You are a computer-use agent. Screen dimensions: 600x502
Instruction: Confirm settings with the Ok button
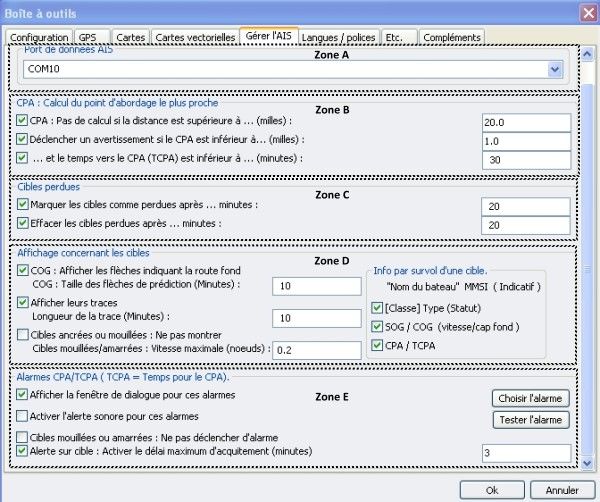489,491
